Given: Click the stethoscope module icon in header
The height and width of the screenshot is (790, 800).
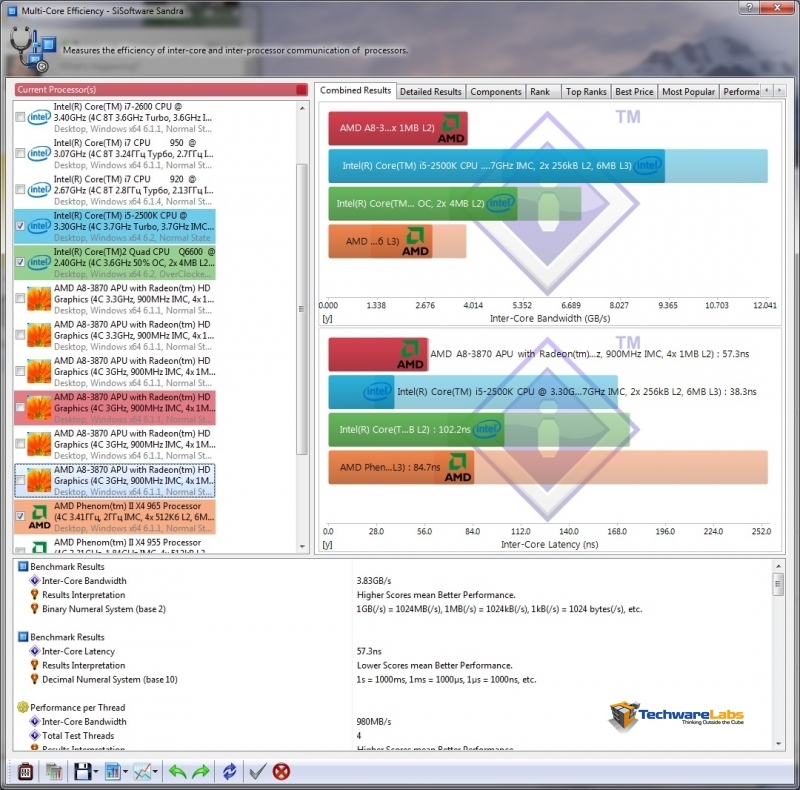Looking at the screenshot, I should (32, 50).
